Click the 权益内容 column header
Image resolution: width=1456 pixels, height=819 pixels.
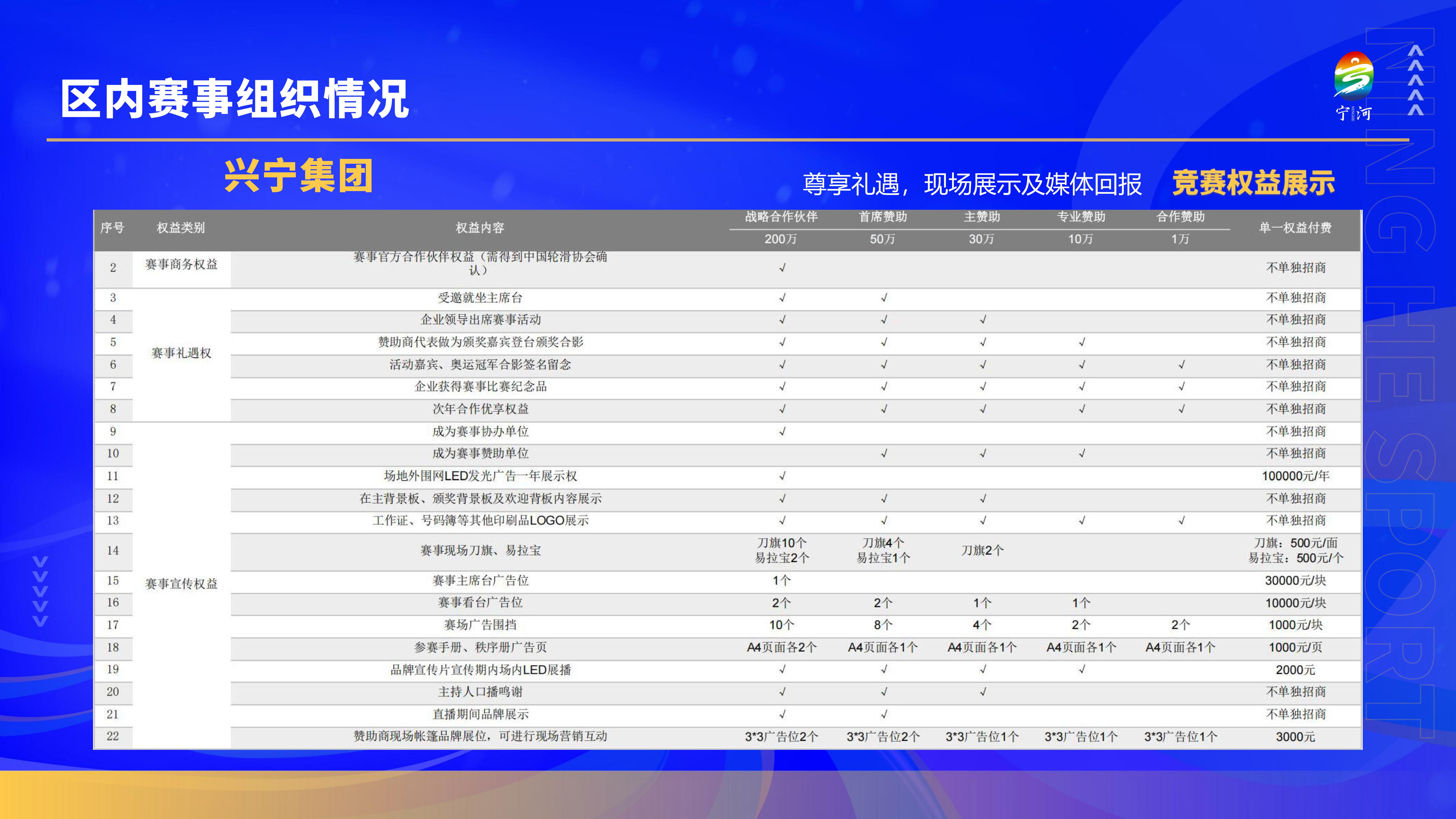[x=480, y=228]
